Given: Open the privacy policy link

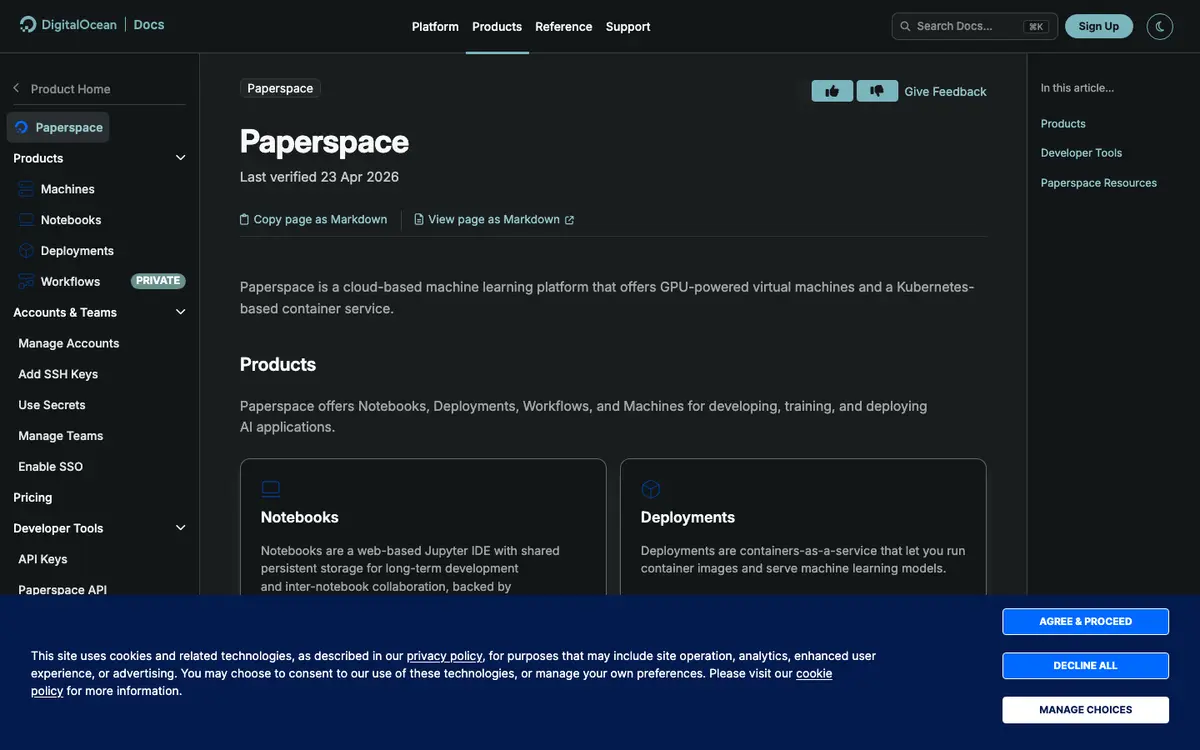Looking at the screenshot, I should 445,656.
